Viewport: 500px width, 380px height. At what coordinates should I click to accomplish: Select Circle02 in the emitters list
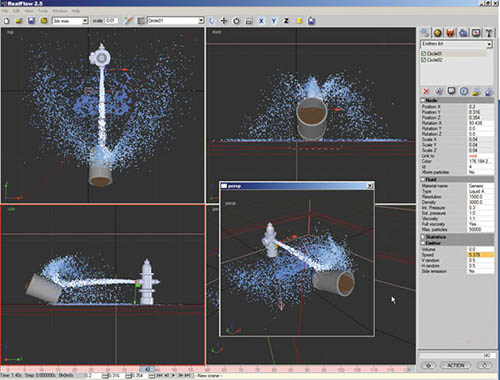tap(435, 60)
